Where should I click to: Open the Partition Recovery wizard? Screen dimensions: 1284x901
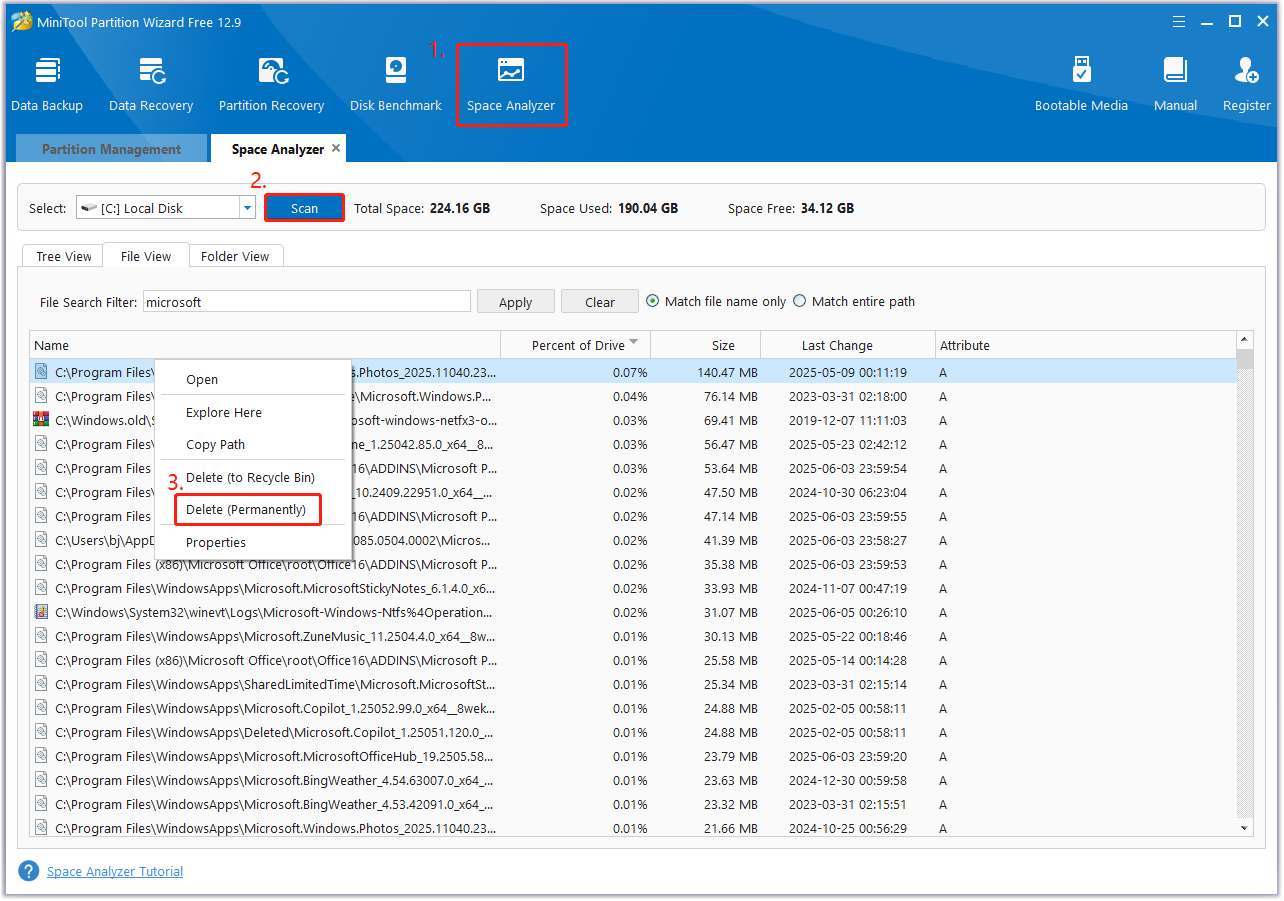point(271,84)
